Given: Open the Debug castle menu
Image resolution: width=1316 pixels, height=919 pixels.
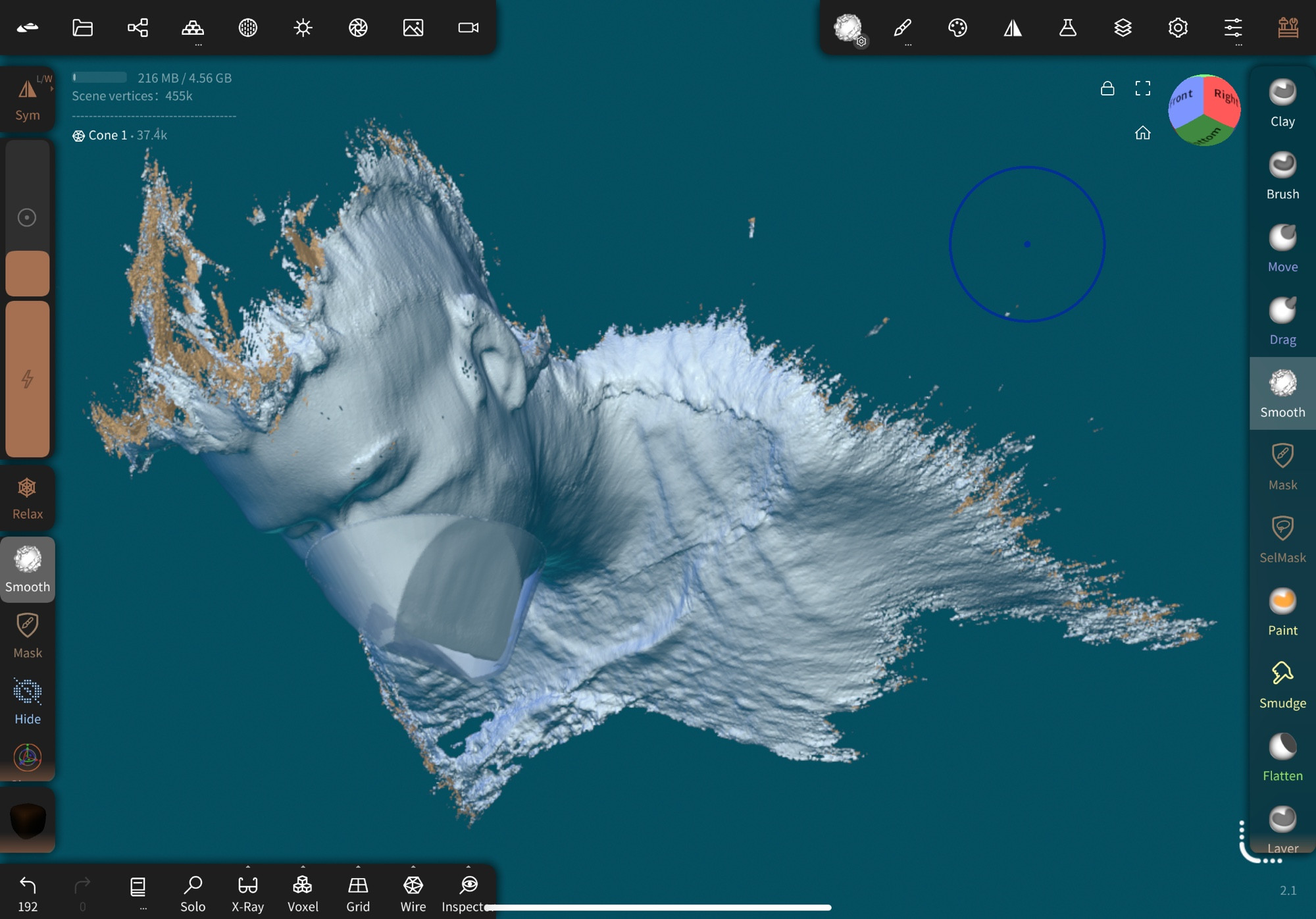Looking at the screenshot, I should coord(1288,28).
